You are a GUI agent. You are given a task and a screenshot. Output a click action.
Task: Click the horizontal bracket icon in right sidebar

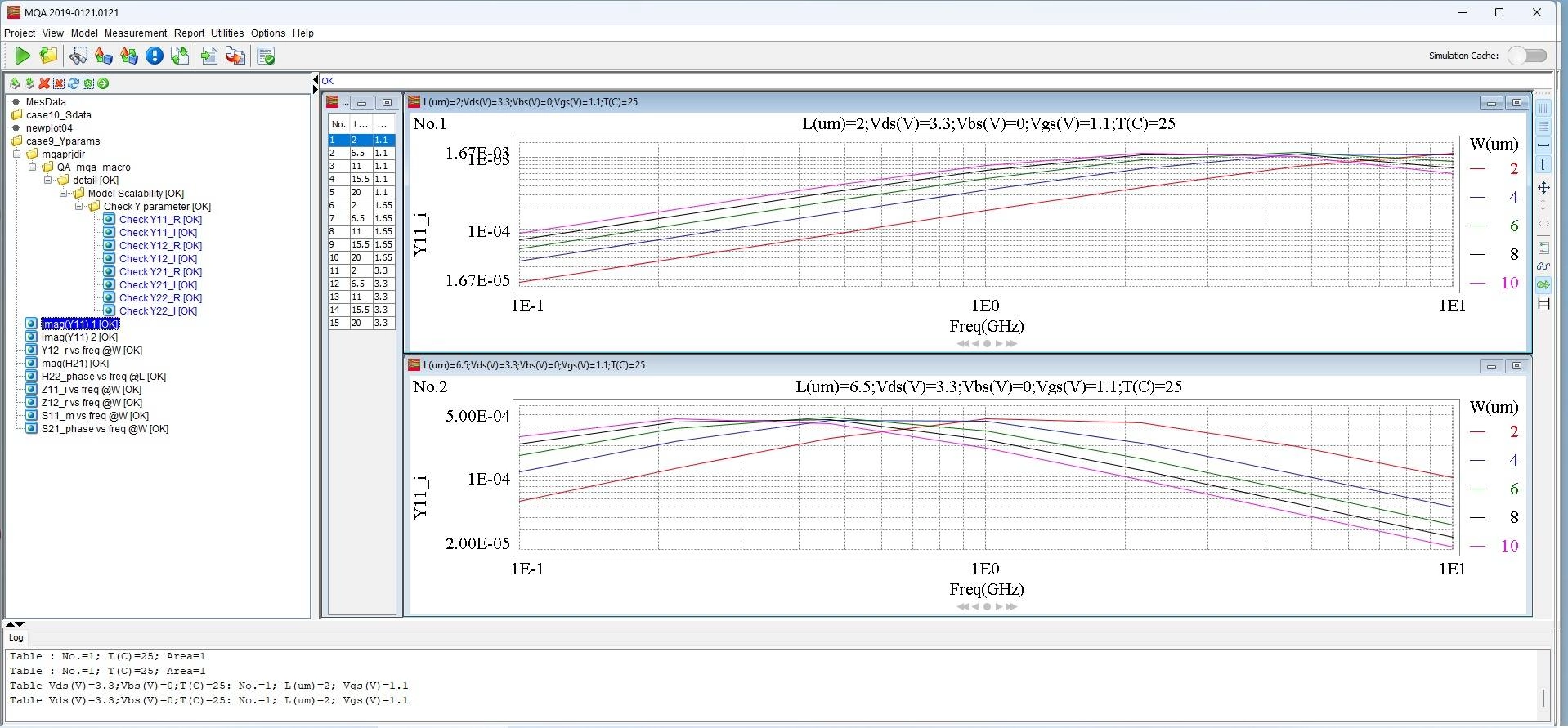coord(1543,145)
